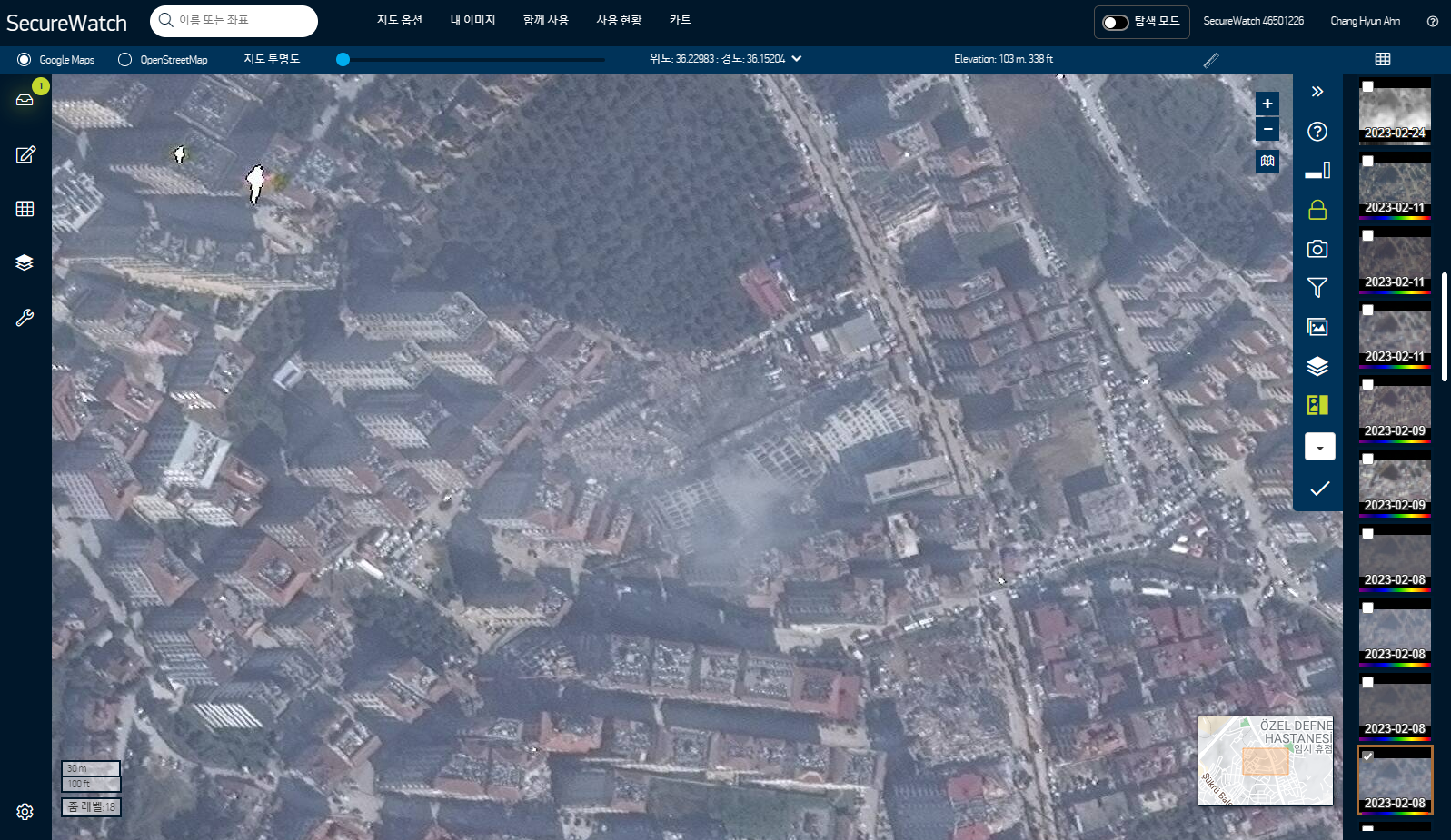The height and width of the screenshot is (840, 1451).
Task: Click the Chang Hyun Ahn account link
Action: click(x=1365, y=21)
